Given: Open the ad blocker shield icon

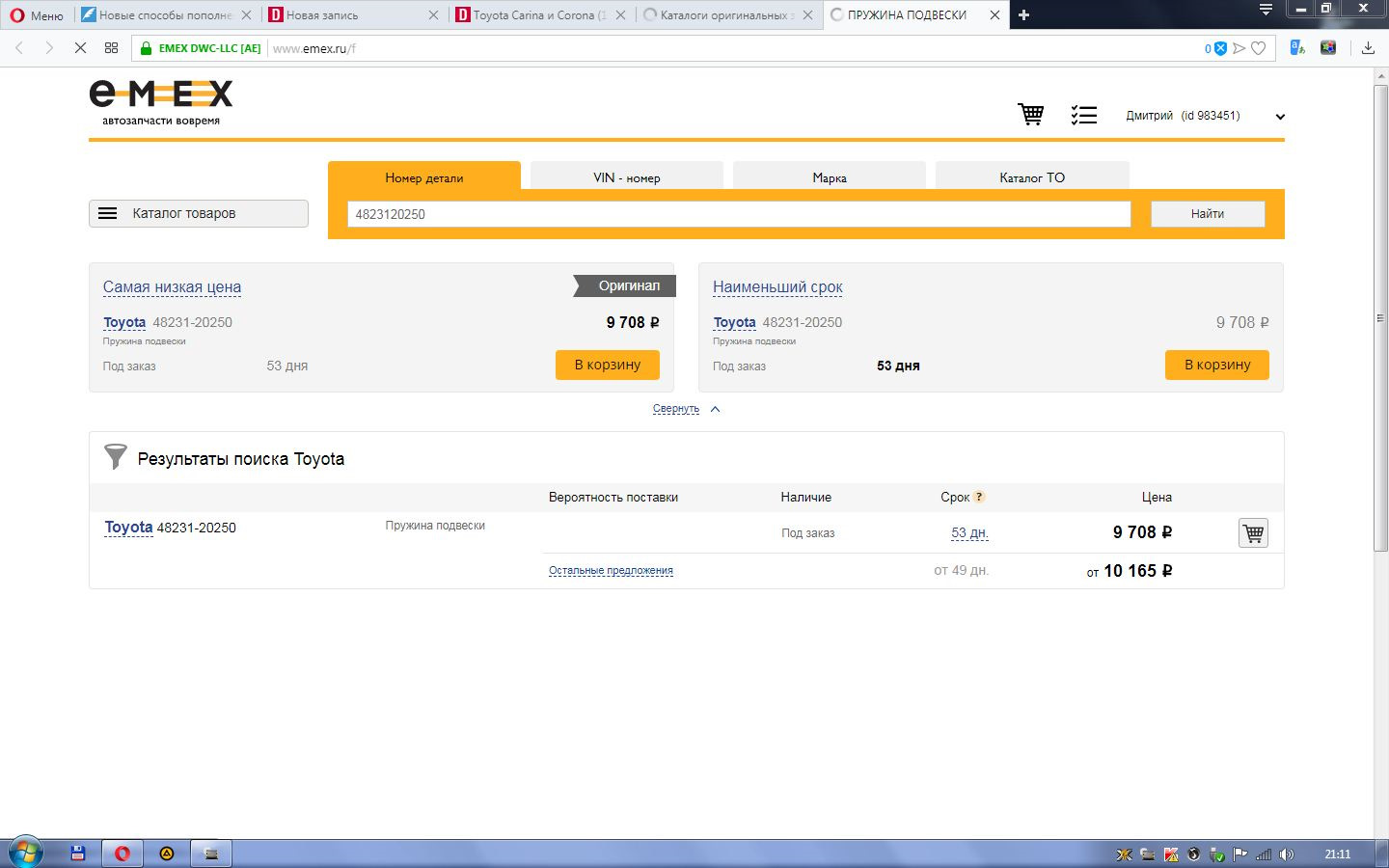Looking at the screenshot, I should click(x=1220, y=48).
